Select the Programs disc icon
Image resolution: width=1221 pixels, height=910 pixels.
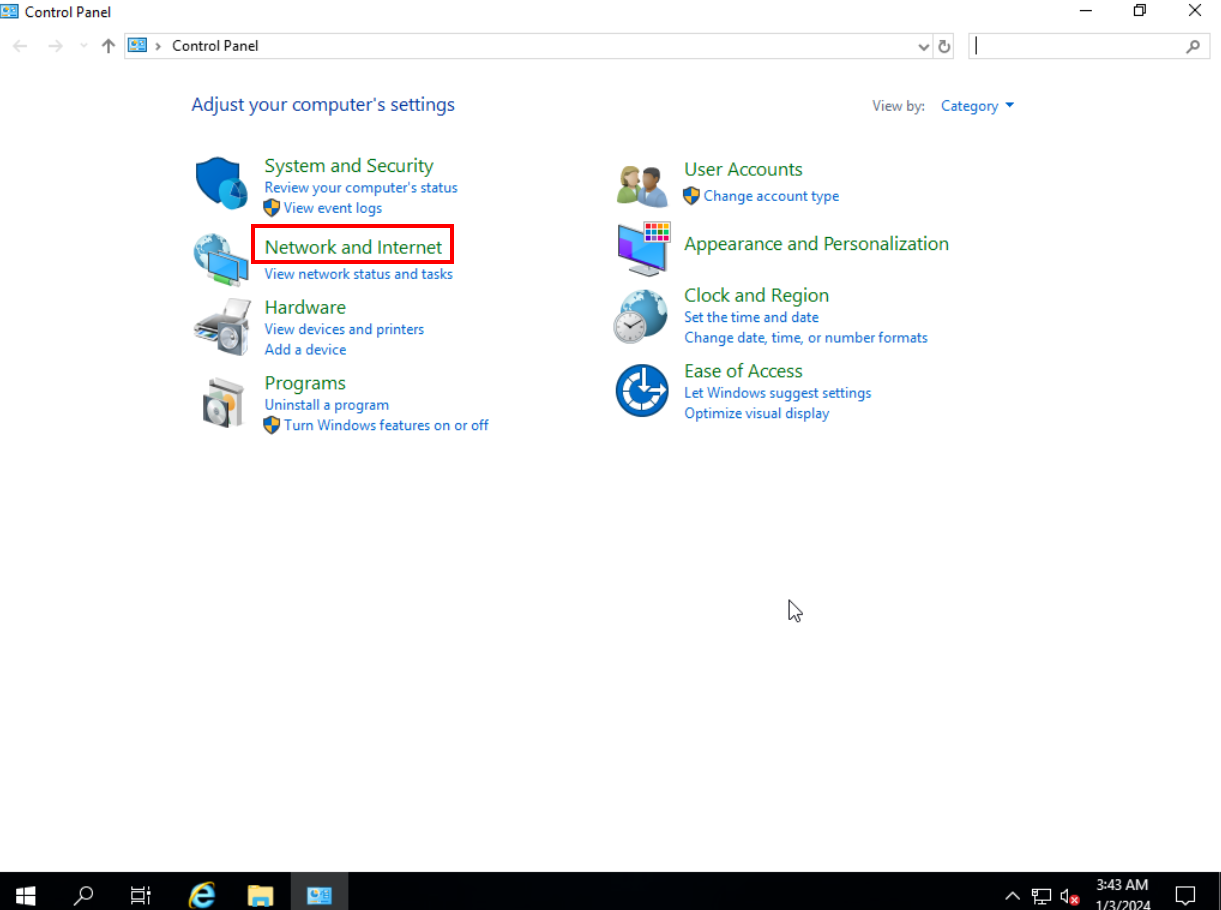221,402
